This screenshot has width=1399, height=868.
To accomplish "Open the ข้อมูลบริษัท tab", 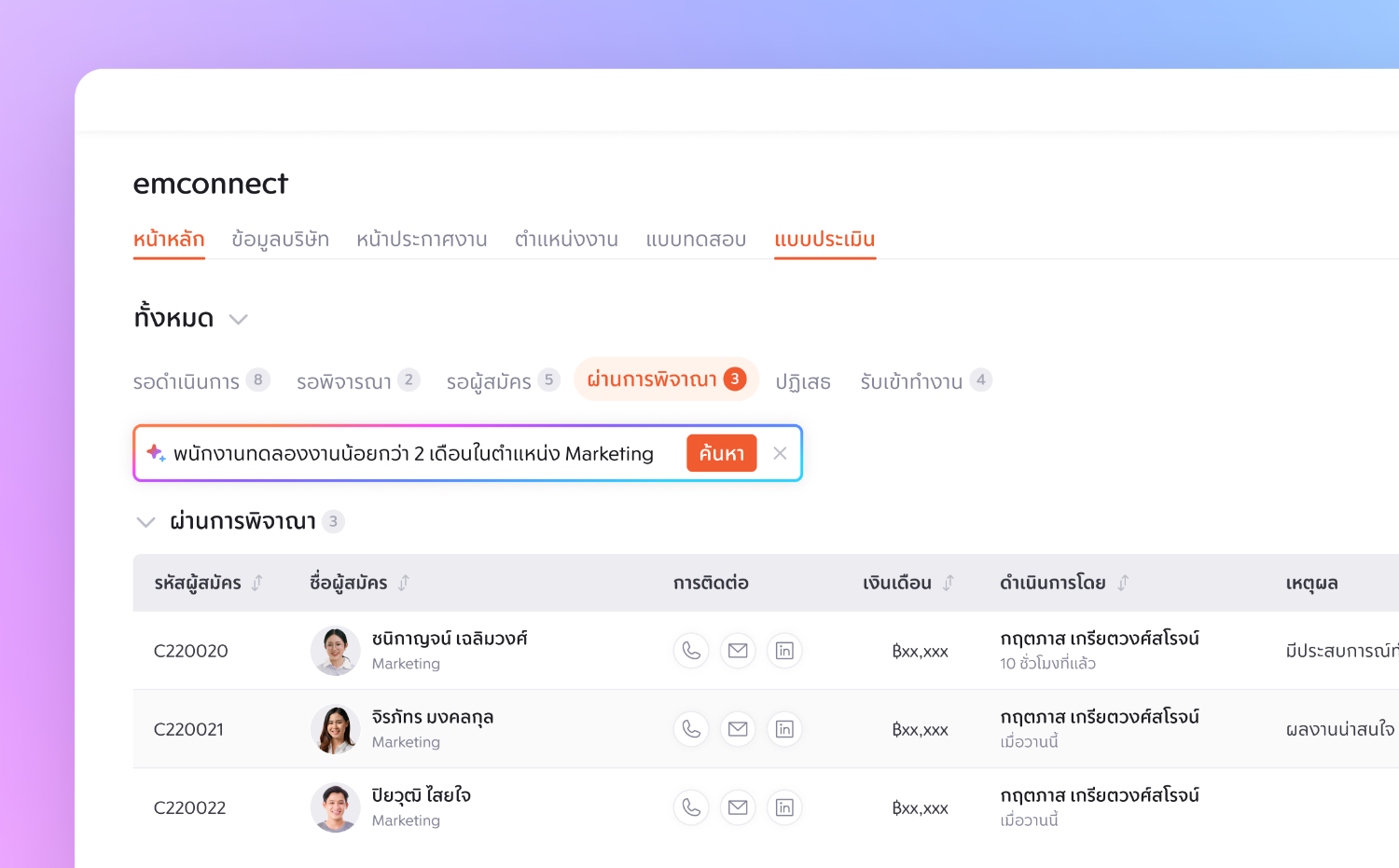I will point(281,240).
